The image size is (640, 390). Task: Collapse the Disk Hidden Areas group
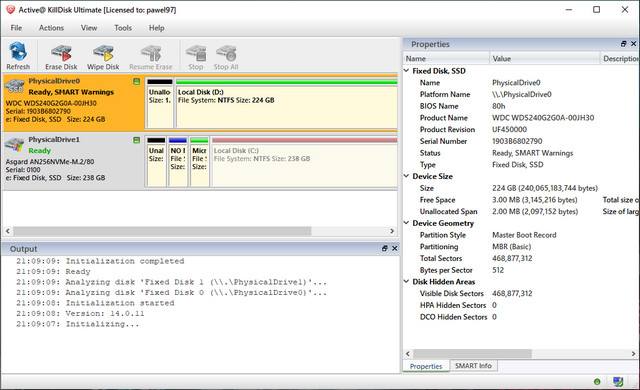click(407, 281)
